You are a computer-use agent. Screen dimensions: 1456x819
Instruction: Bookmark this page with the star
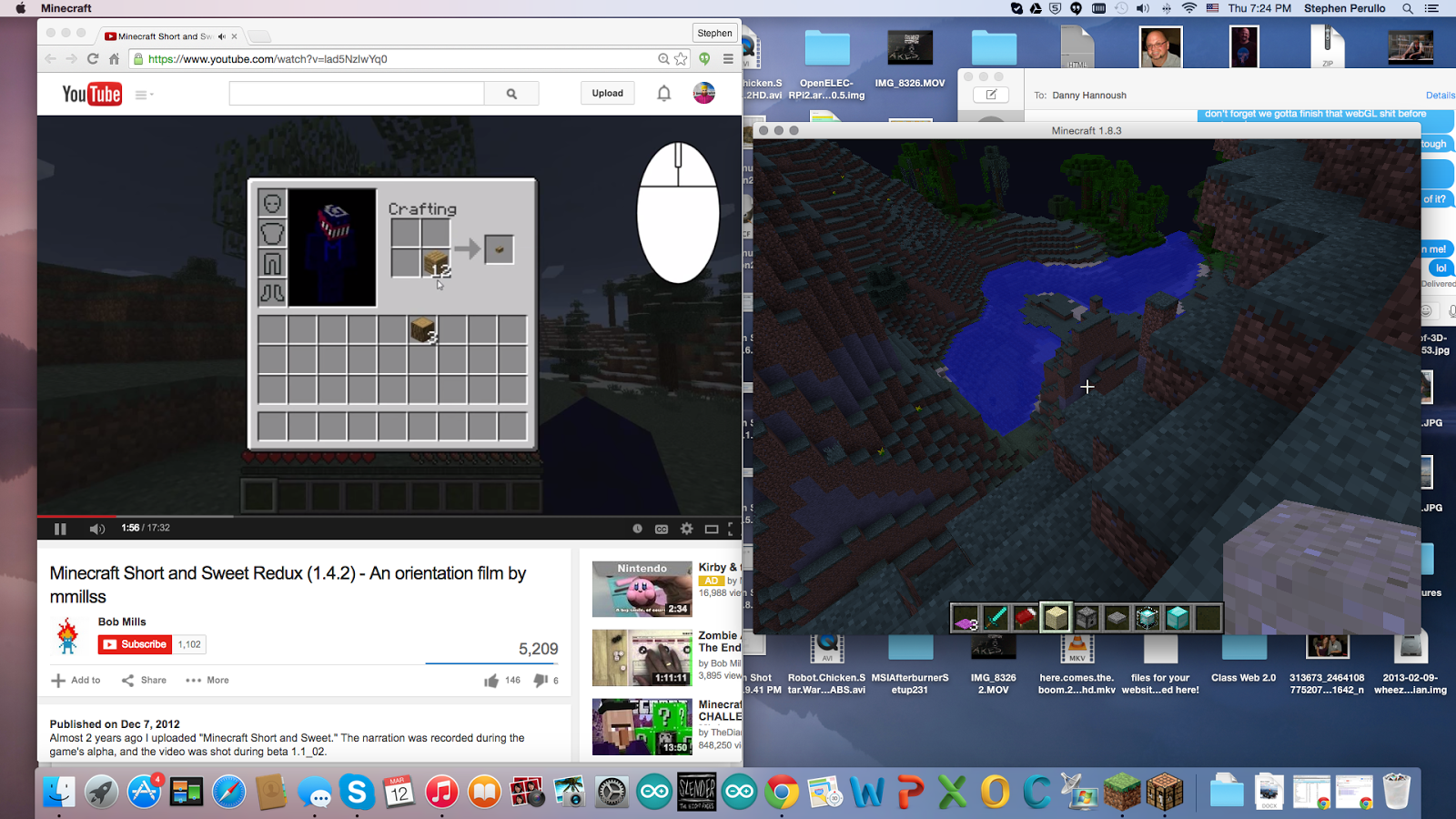point(681,59)
